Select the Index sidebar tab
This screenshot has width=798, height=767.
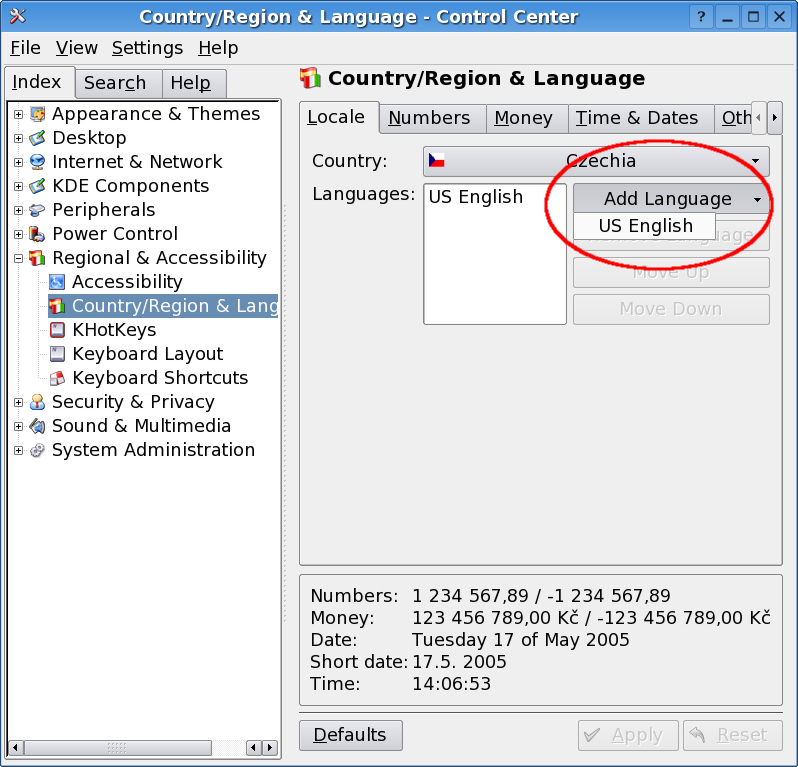tap(40, 82)
